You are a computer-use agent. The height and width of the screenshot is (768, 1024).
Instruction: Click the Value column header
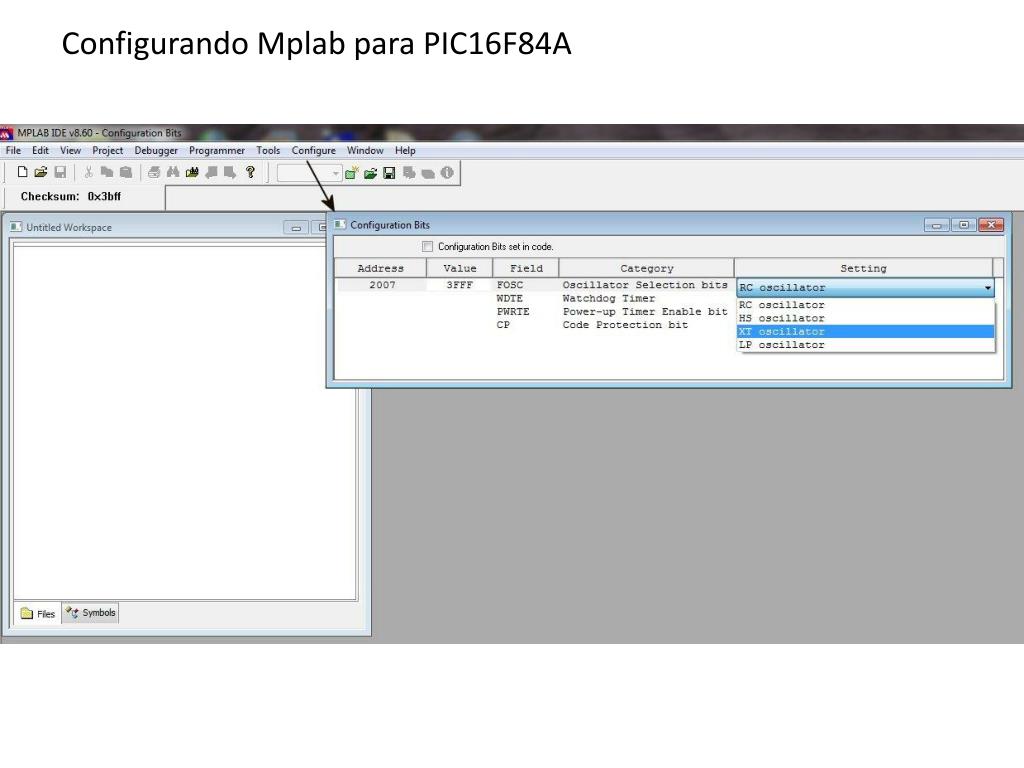coord(460,268)
